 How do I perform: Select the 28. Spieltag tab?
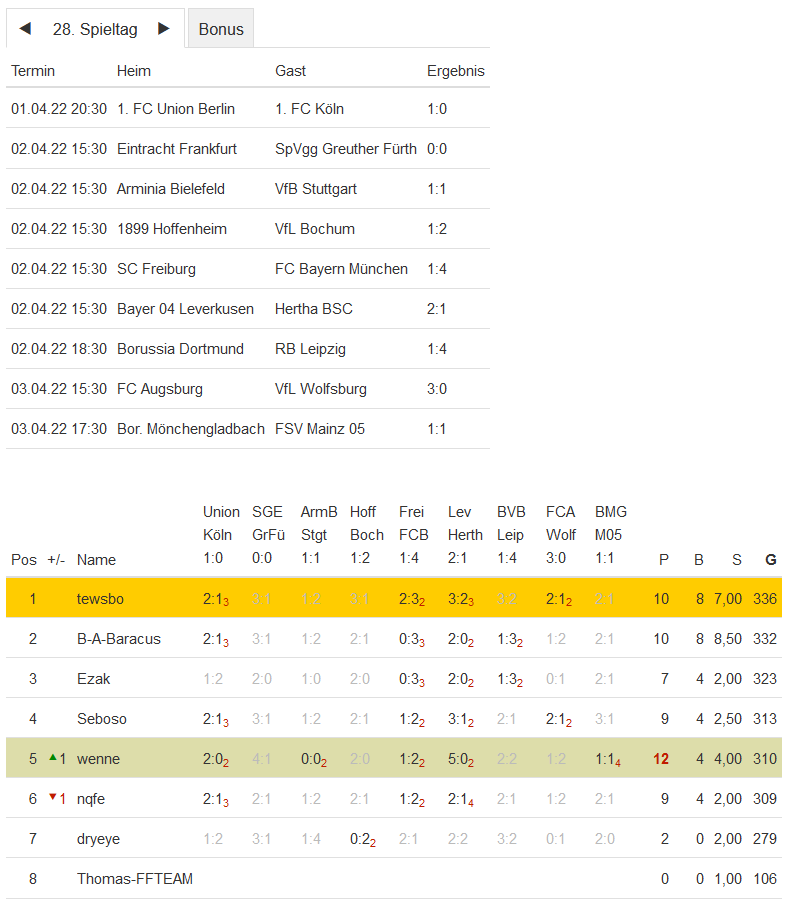[x=95, y=29]
